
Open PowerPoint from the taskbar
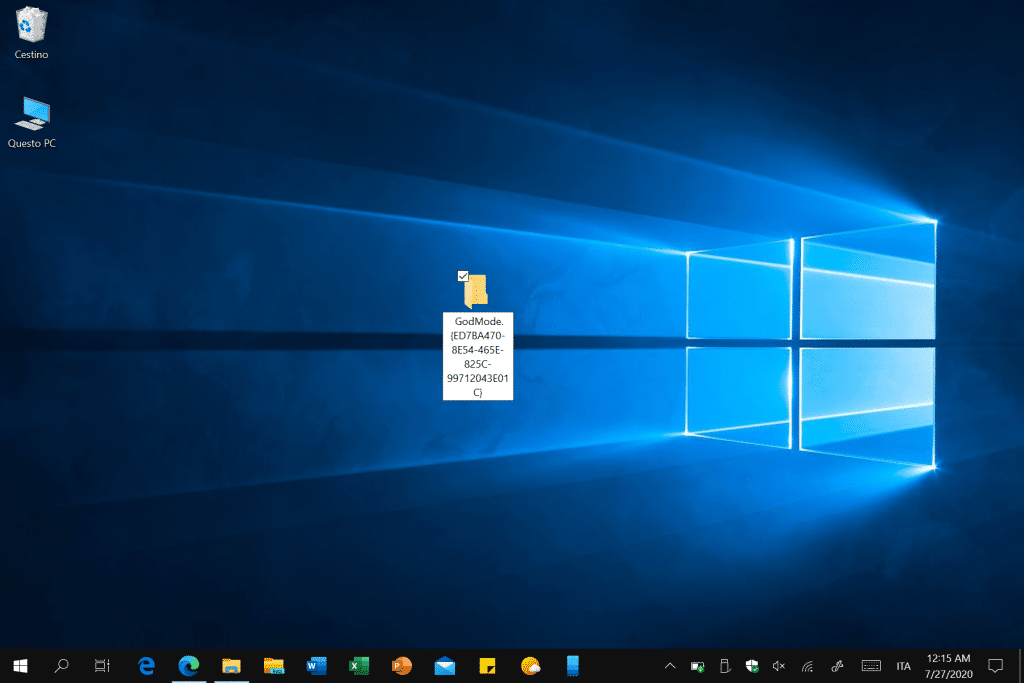point(402,665)
